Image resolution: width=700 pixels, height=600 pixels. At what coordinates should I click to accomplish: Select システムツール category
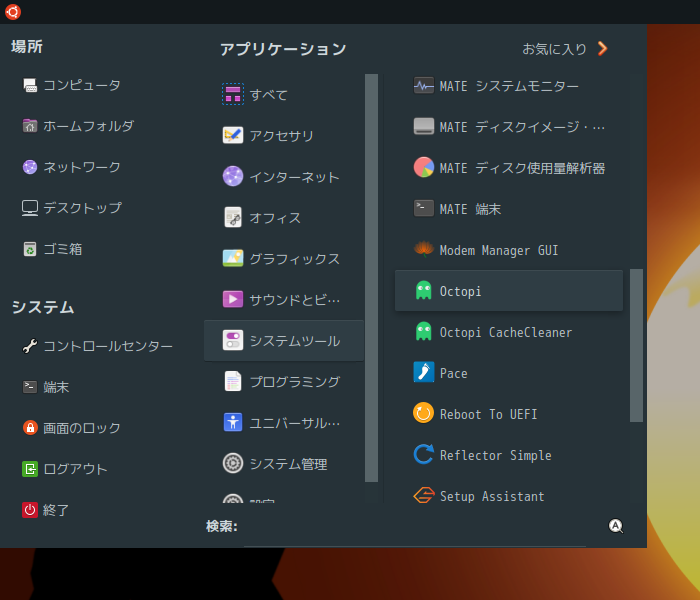click(x=283, y=341)
